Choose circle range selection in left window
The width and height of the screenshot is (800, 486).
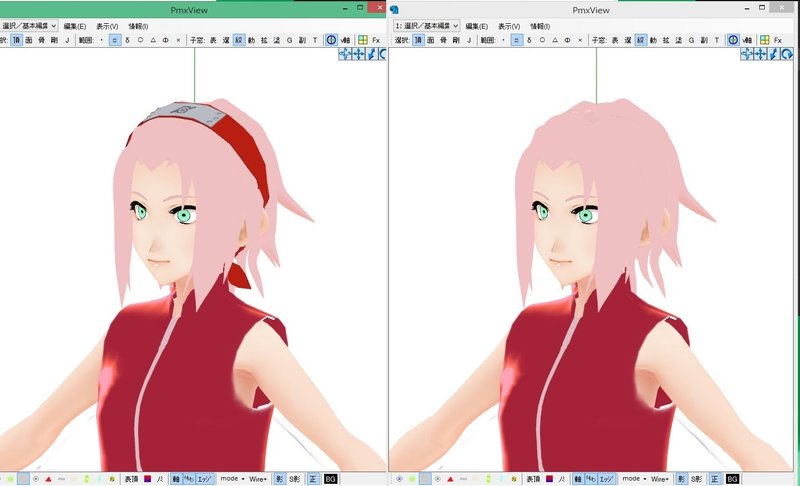140,40
